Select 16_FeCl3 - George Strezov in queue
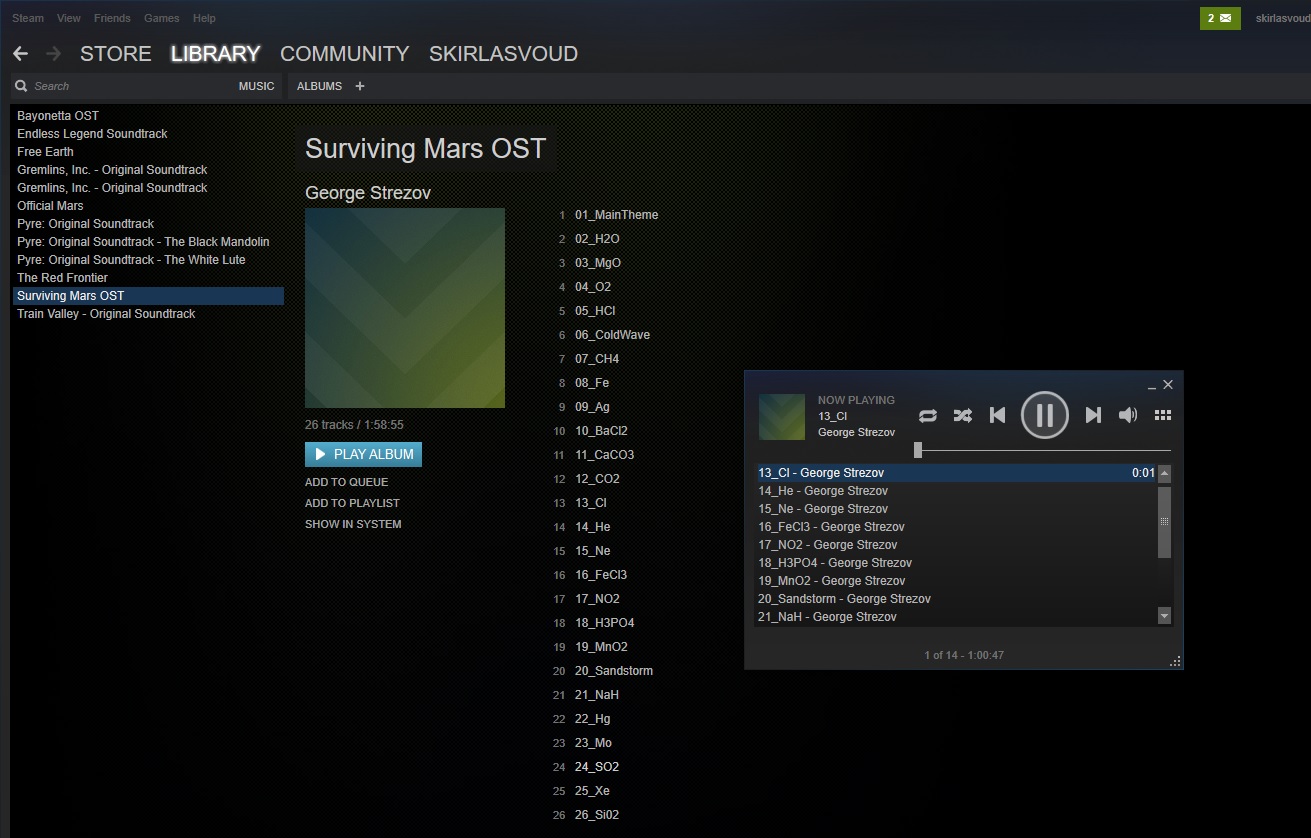The width and height of the screenshot is (1311, 838). coord(956,527)
